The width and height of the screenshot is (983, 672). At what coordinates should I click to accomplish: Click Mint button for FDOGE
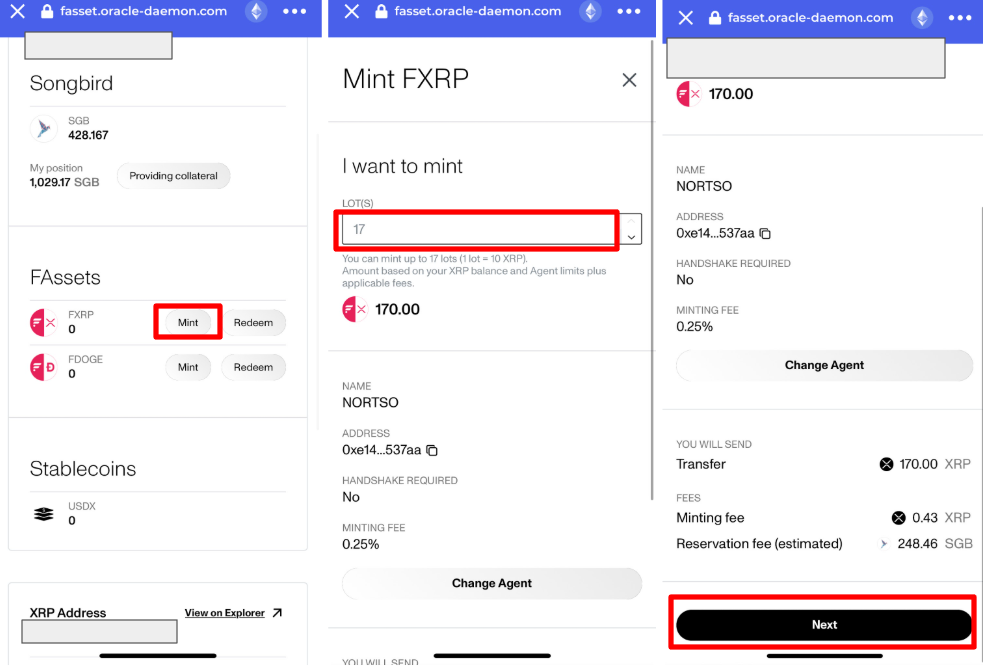pos(188,367)
